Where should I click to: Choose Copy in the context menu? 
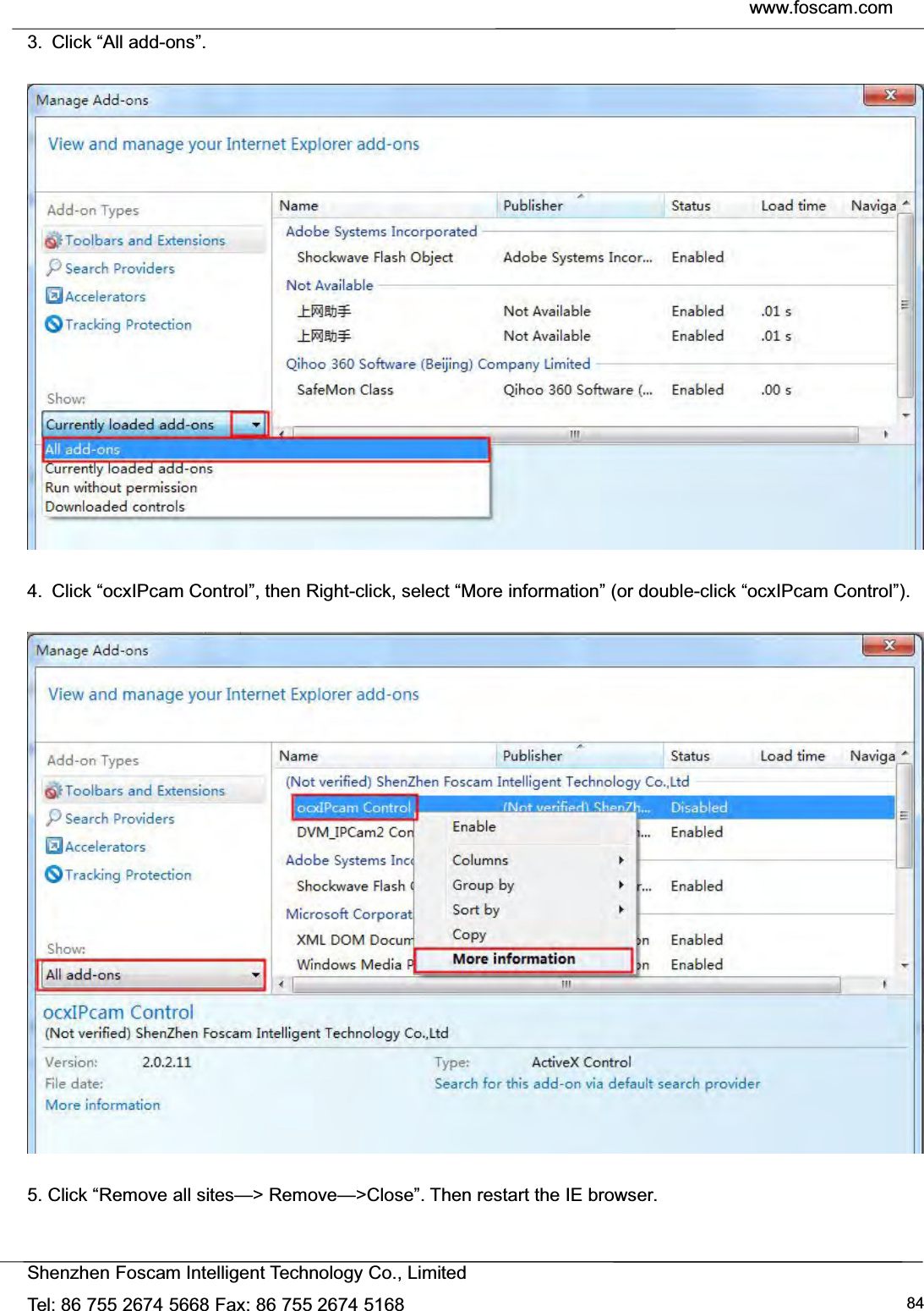[x=525, y=935]
